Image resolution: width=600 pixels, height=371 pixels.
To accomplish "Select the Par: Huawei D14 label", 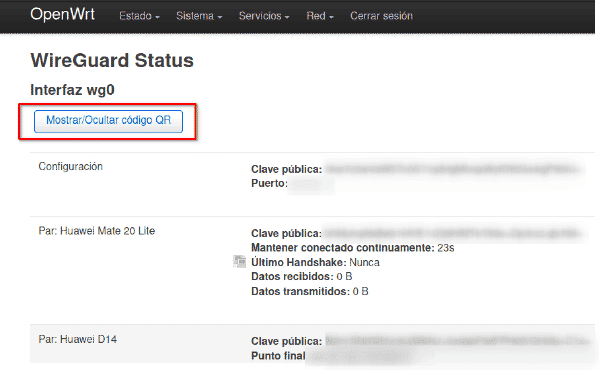I will tap(78, 339).
